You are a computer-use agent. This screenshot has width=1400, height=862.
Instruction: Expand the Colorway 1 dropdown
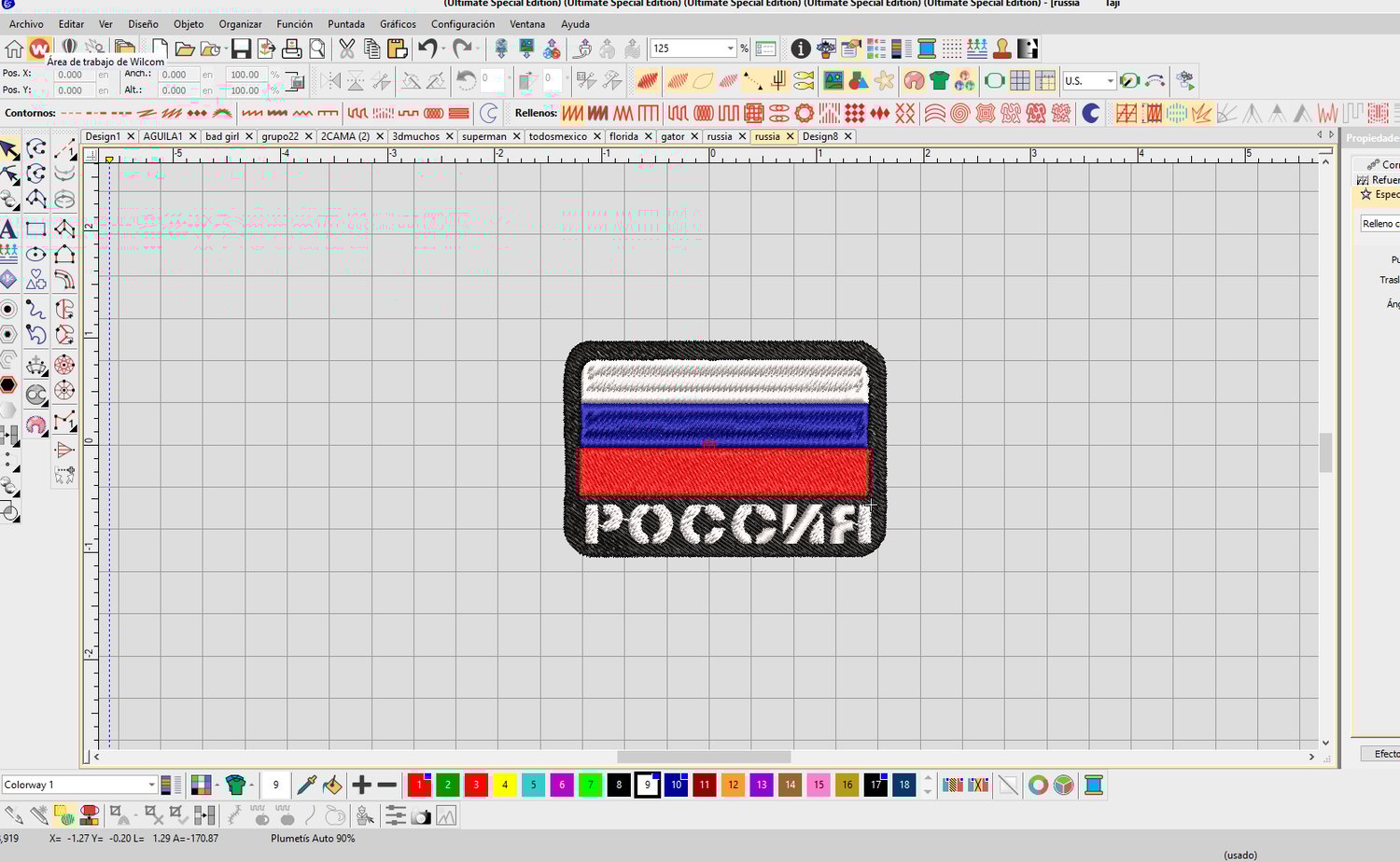(151, 785)
